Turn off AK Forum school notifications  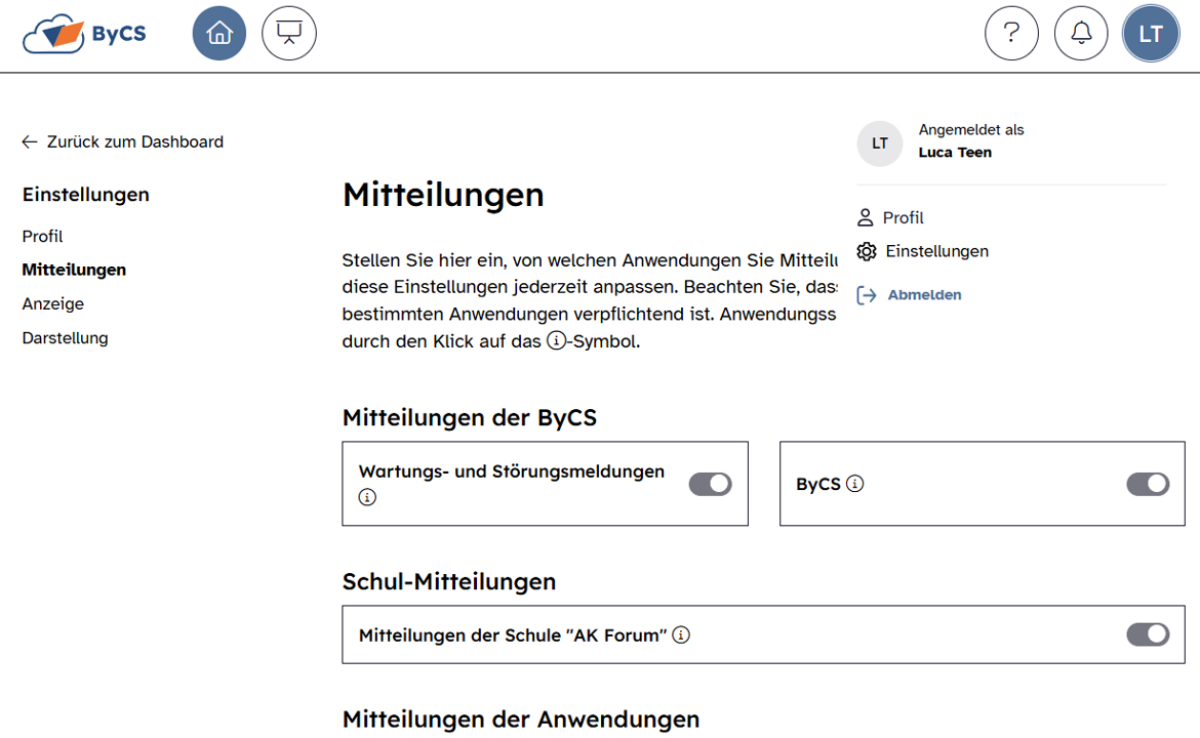1148,635
